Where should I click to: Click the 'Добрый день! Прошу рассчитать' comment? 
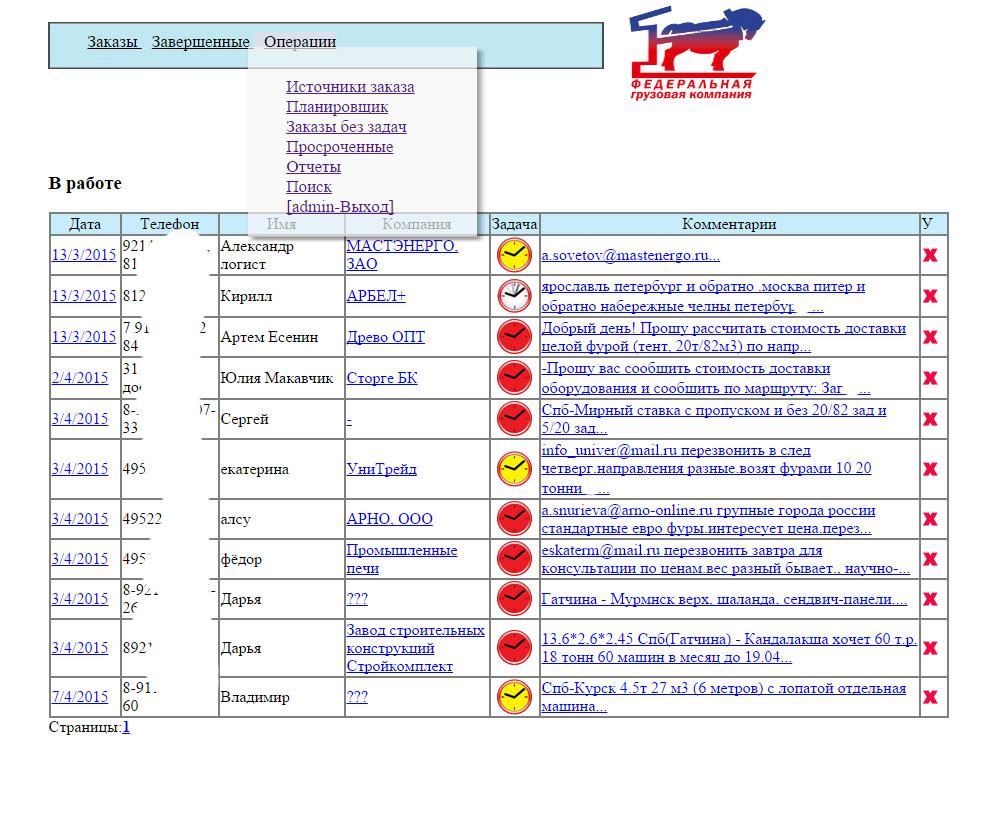click(724, 337)
